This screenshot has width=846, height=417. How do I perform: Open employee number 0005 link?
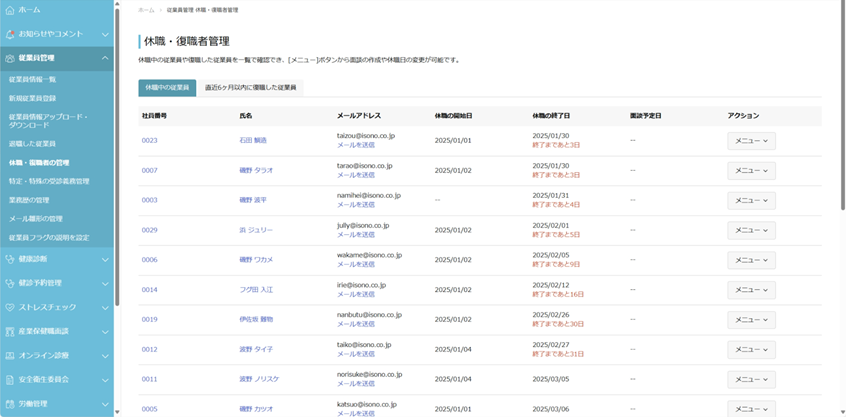[x=149, y=409]
